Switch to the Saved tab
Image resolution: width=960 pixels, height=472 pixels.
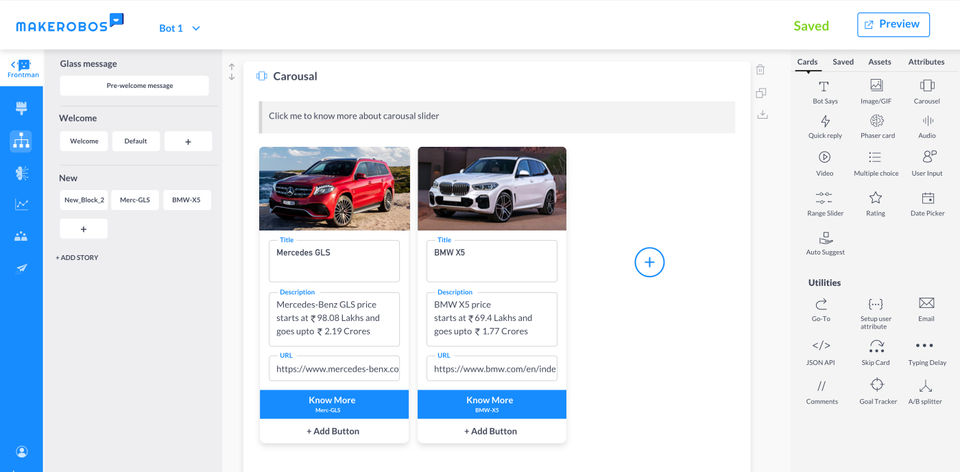click(x=843, y=62)
